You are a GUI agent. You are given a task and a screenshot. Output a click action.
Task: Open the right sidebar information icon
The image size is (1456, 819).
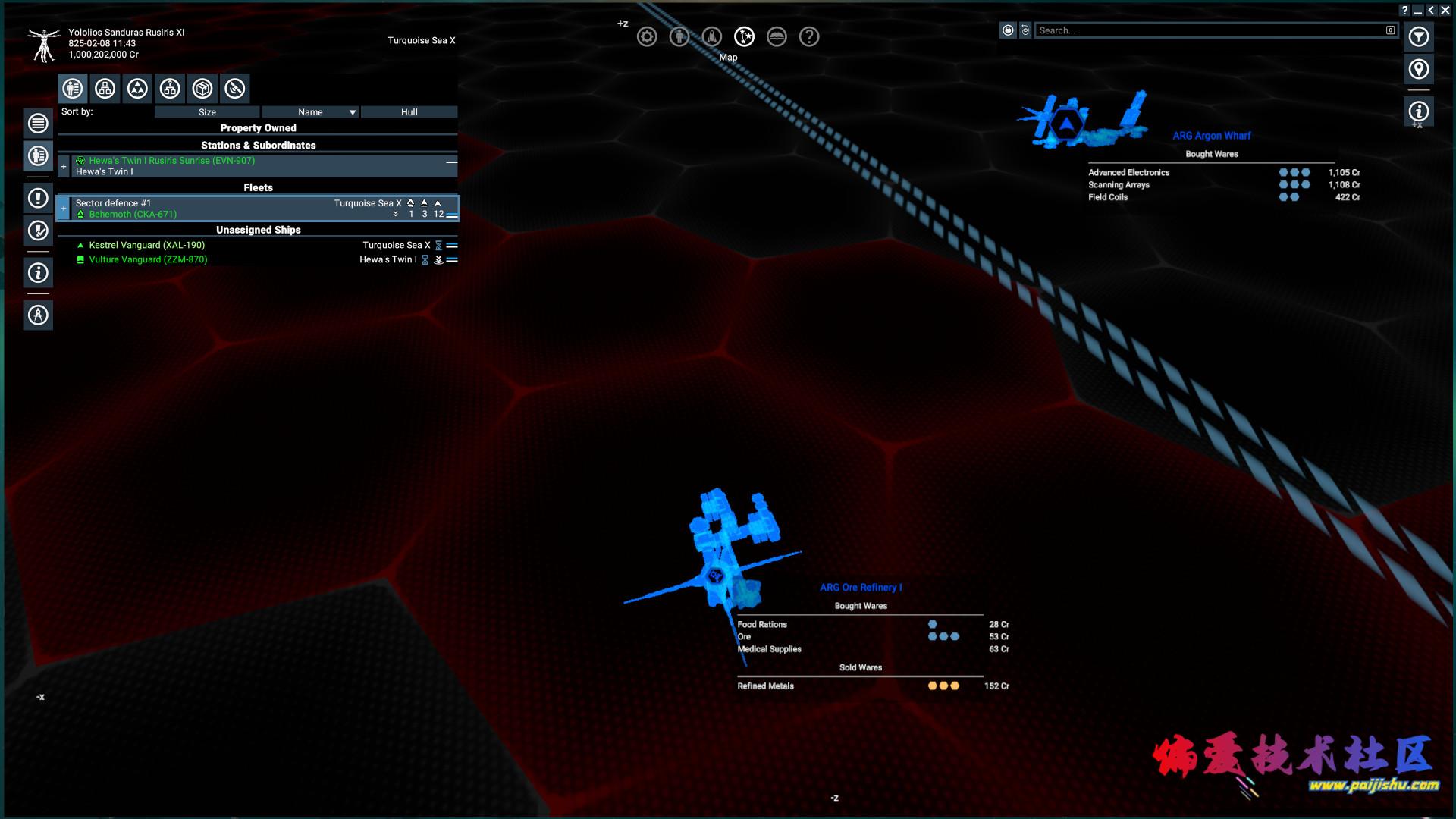1419,111
